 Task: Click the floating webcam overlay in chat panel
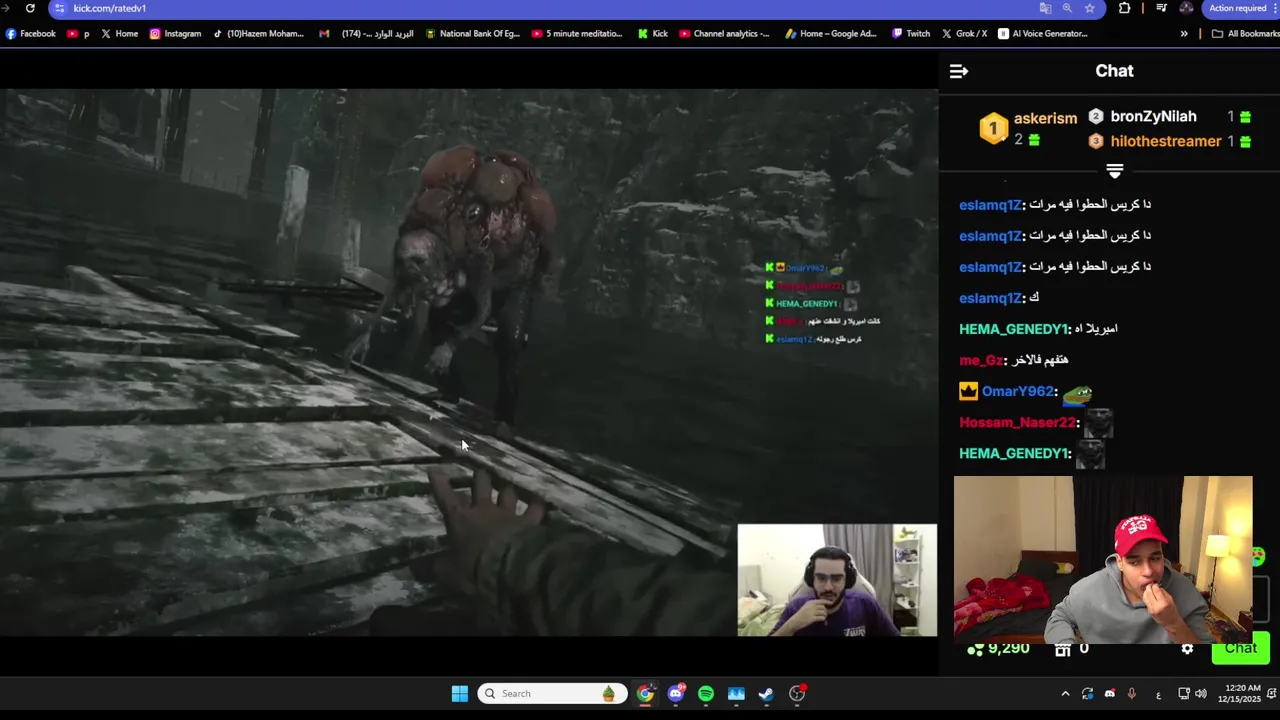point(1103,560)
